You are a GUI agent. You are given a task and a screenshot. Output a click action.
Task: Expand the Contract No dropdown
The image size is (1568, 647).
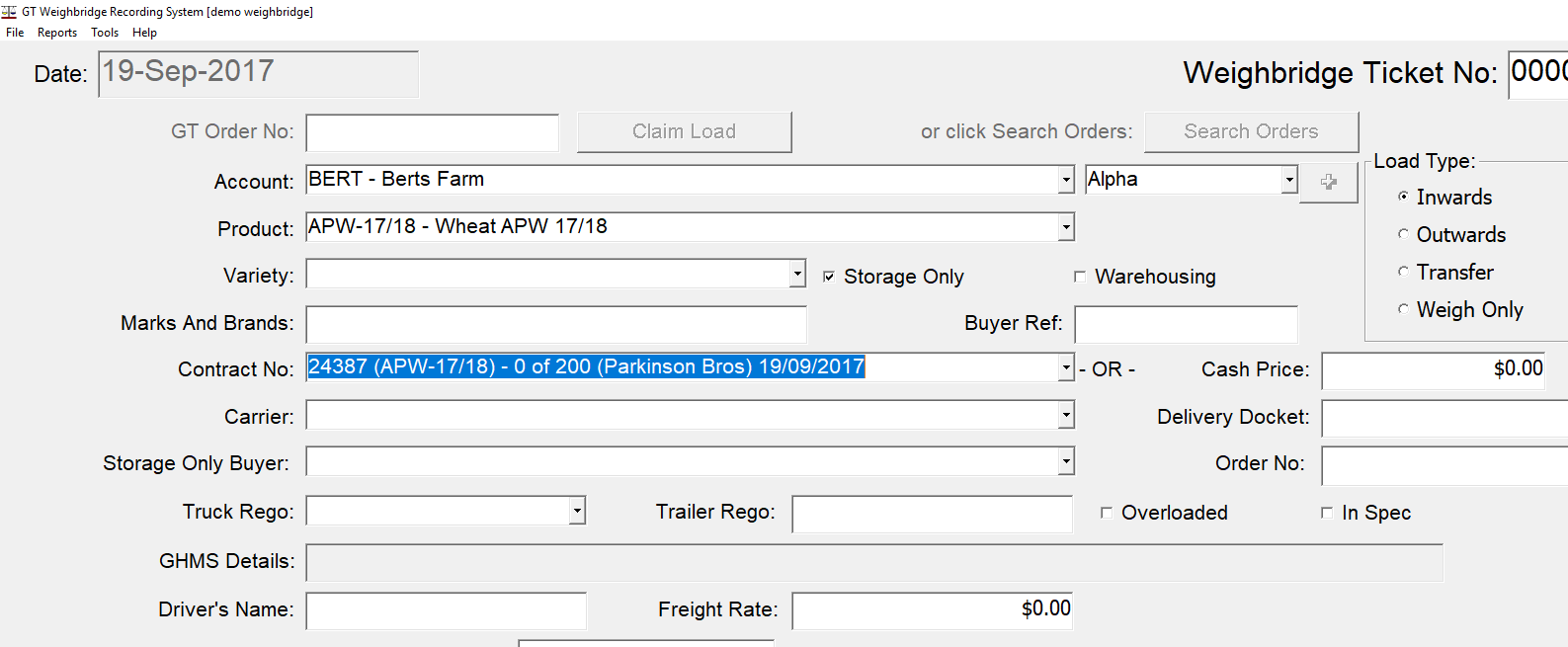(x=1066, y=368)
